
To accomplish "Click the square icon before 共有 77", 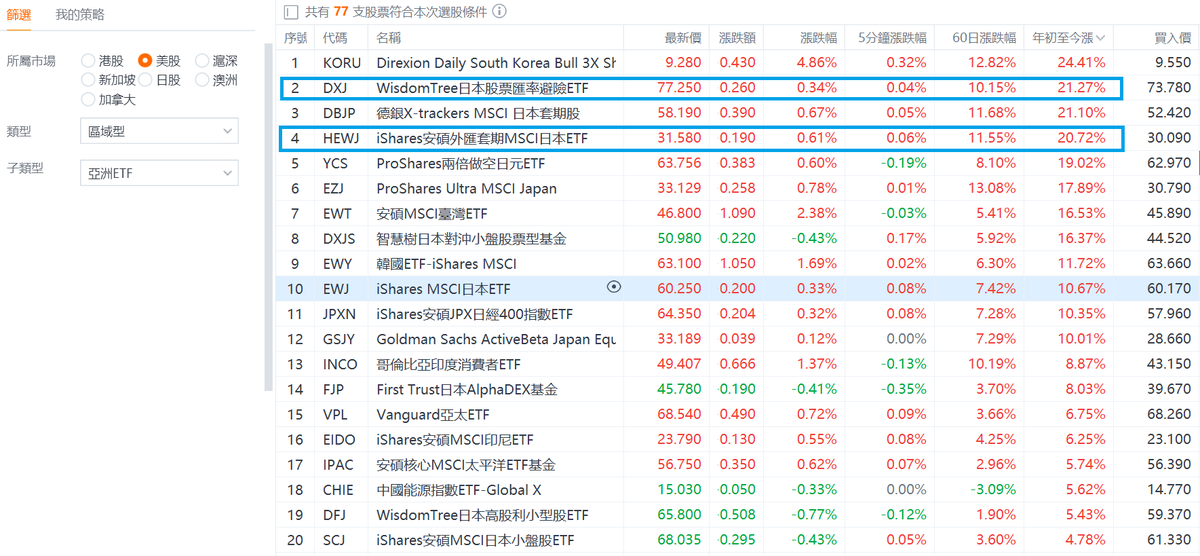I will click(290, 12).
